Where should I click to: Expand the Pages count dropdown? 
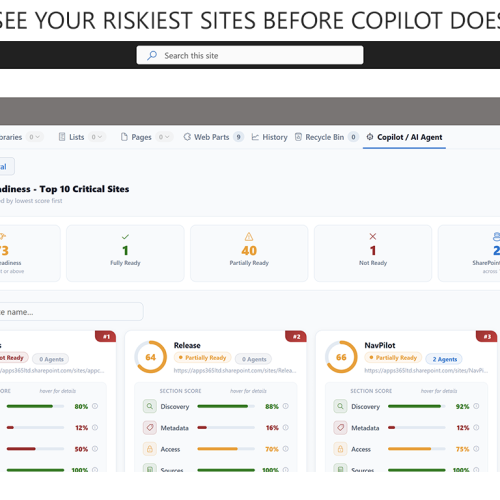[x=164, y=137]
